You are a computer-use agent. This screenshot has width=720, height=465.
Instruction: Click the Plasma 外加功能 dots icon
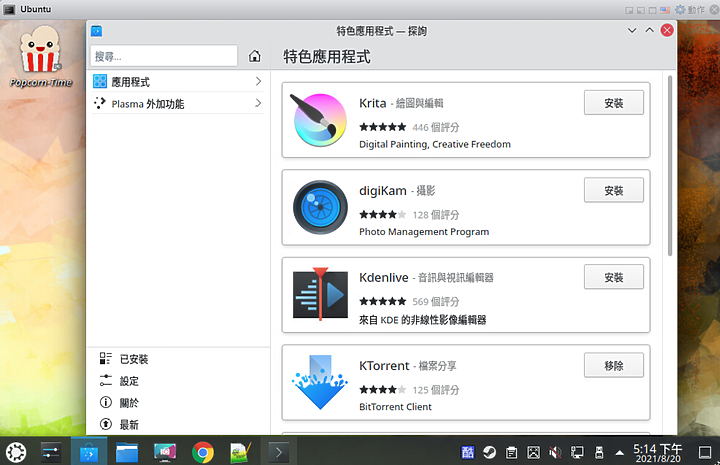[x=100, y=103]
